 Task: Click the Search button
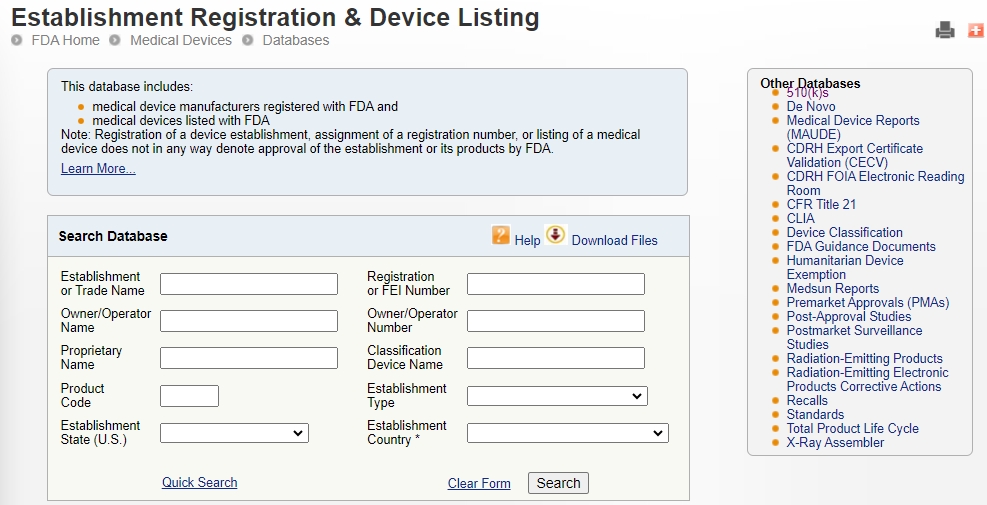click(558, 483)
